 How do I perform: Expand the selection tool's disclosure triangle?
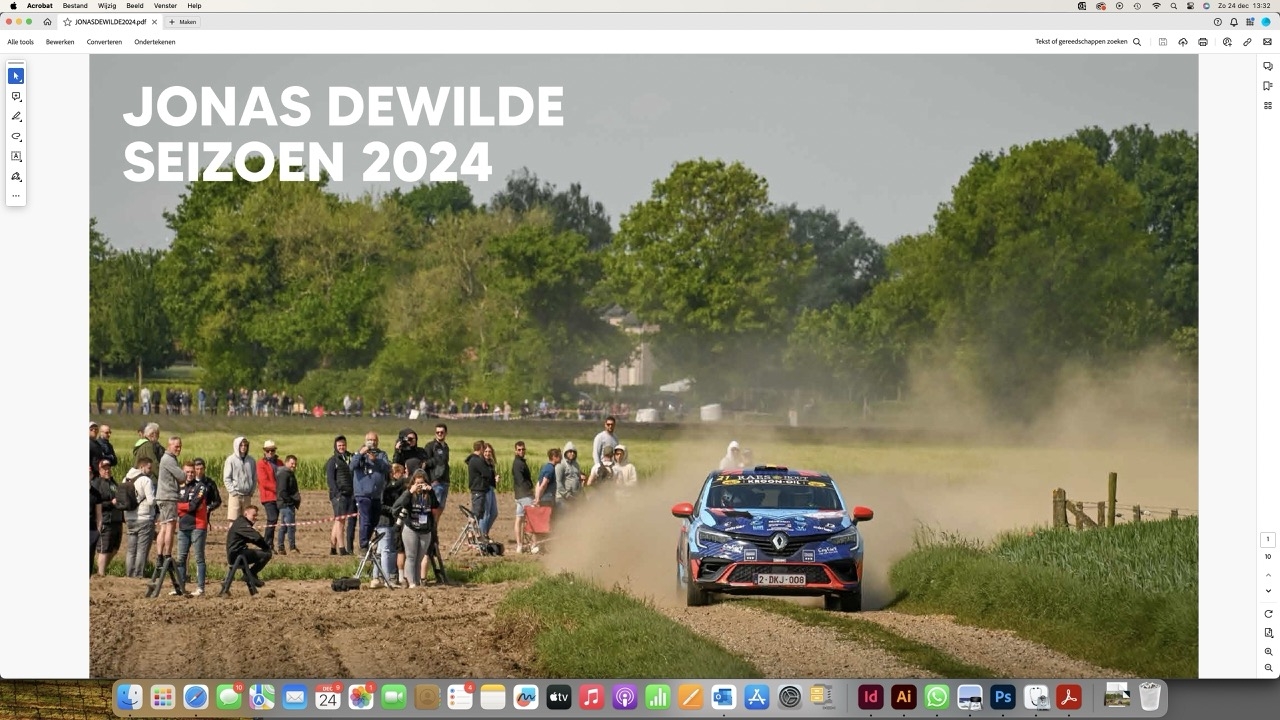(x=21, y=81)
